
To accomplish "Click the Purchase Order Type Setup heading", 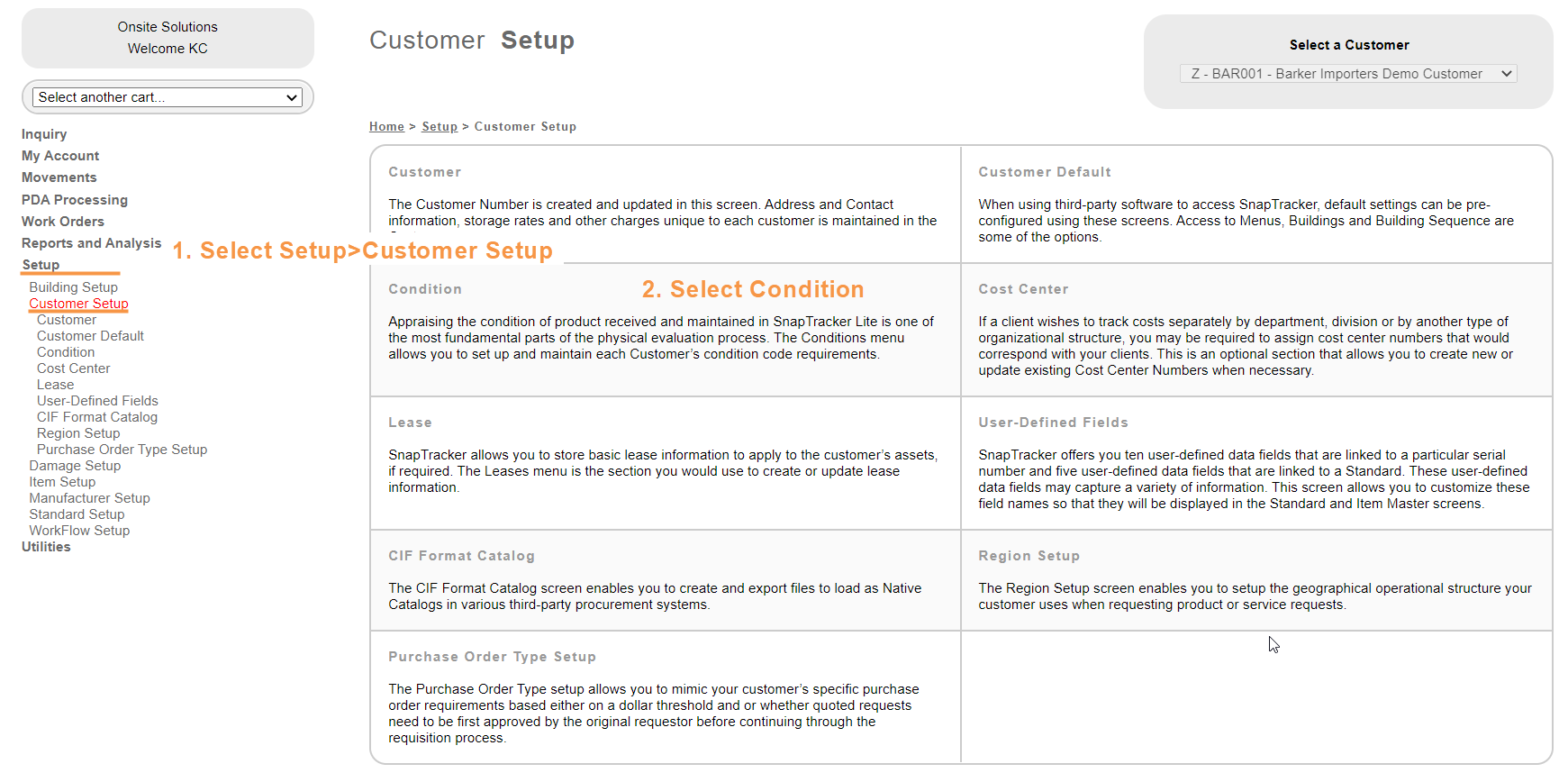I will pyautogui.click(x=492, y=657).
